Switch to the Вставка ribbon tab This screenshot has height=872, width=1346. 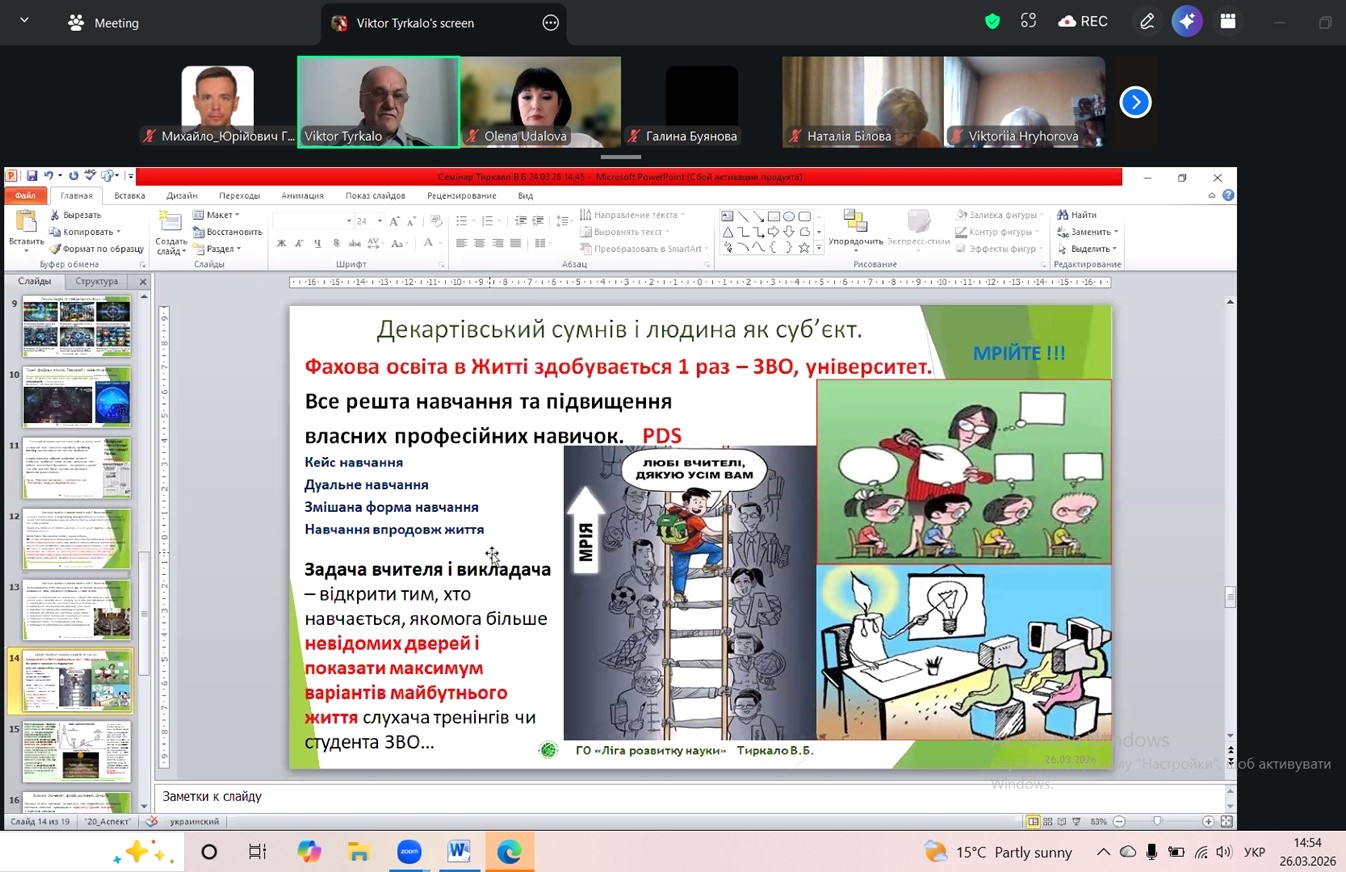click(x=129, y=196)
